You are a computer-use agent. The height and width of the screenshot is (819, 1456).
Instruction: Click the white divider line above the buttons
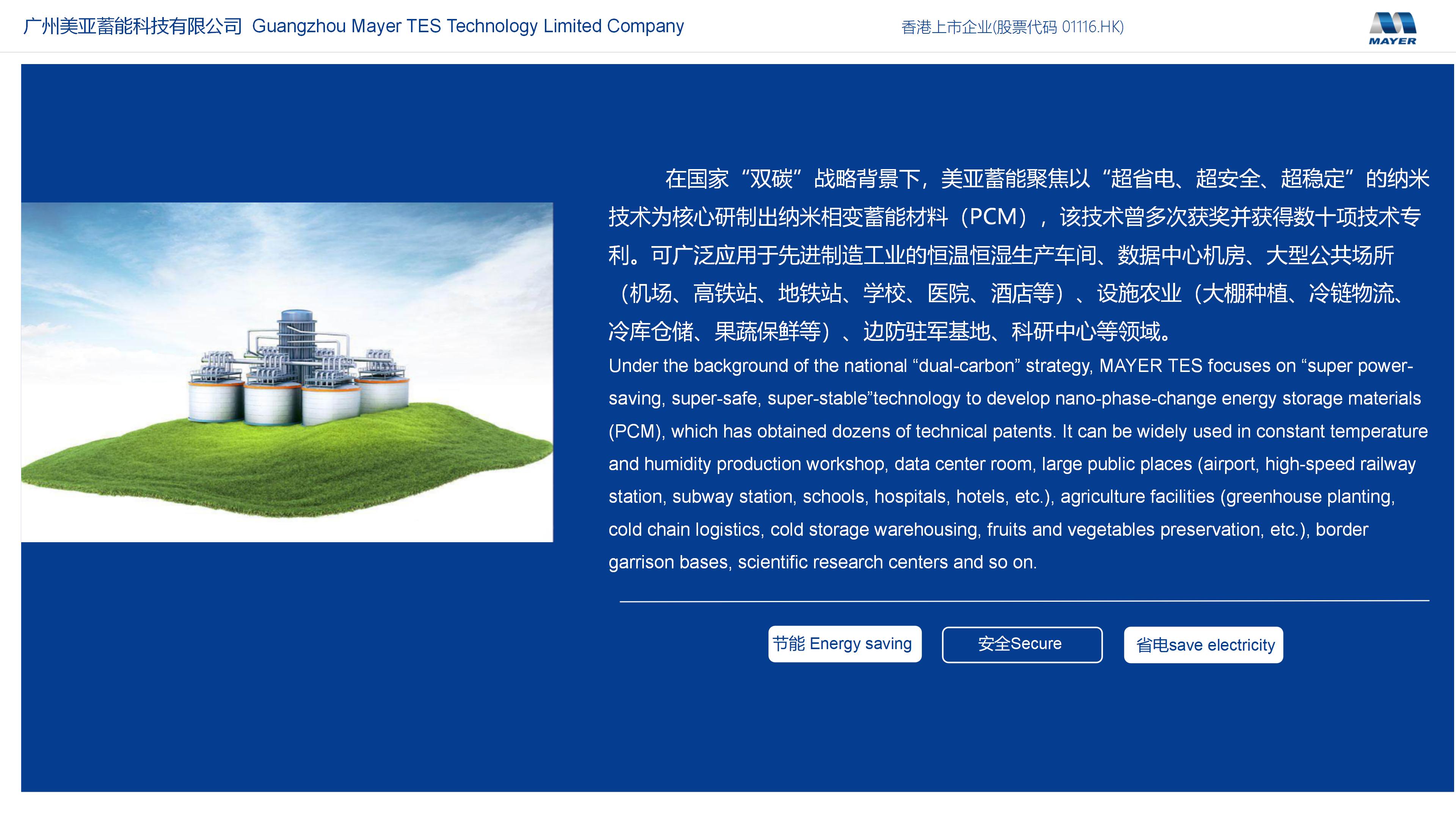tap(1024, 601)
